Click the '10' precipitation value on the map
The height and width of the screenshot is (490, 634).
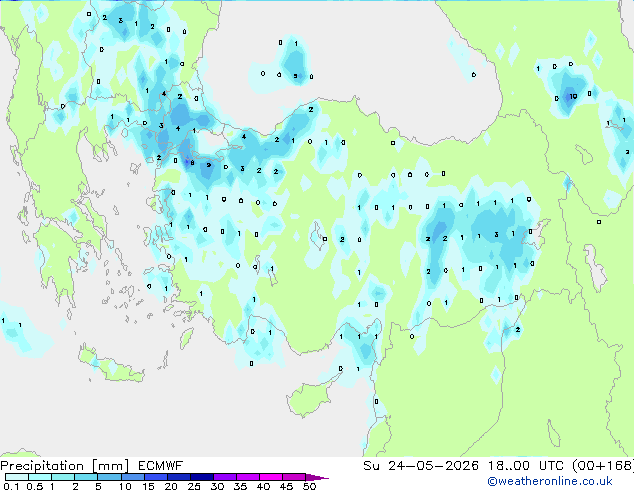(x=573, y=96)
